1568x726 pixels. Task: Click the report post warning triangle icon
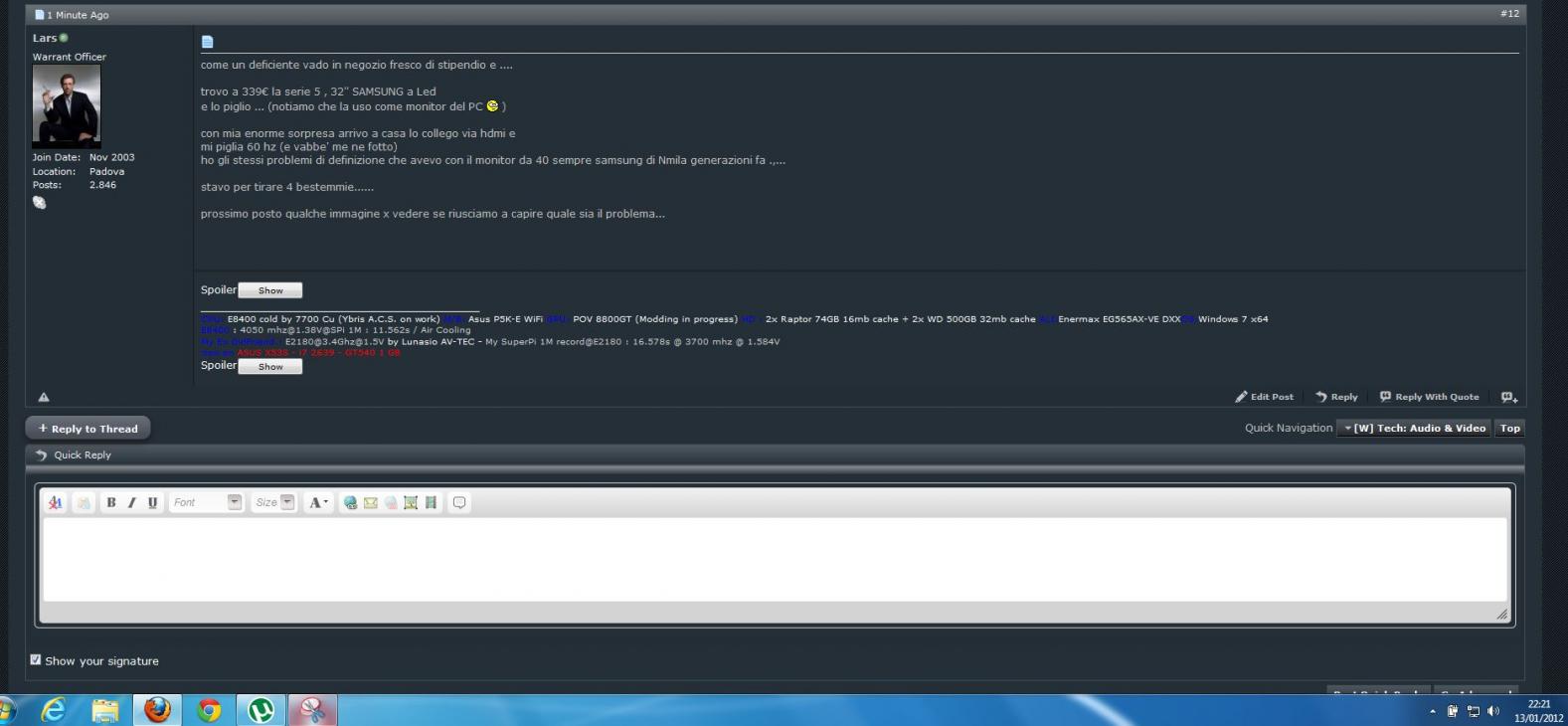pos(44,397)
